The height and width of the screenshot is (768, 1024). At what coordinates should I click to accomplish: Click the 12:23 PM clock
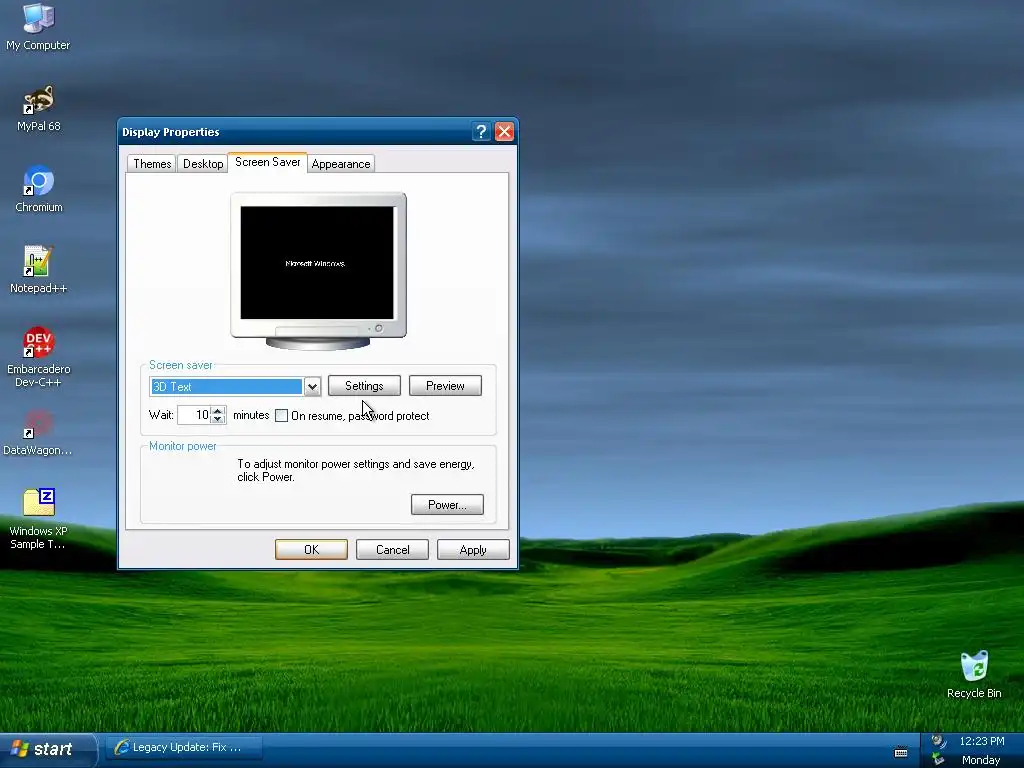tap(982, 741)
